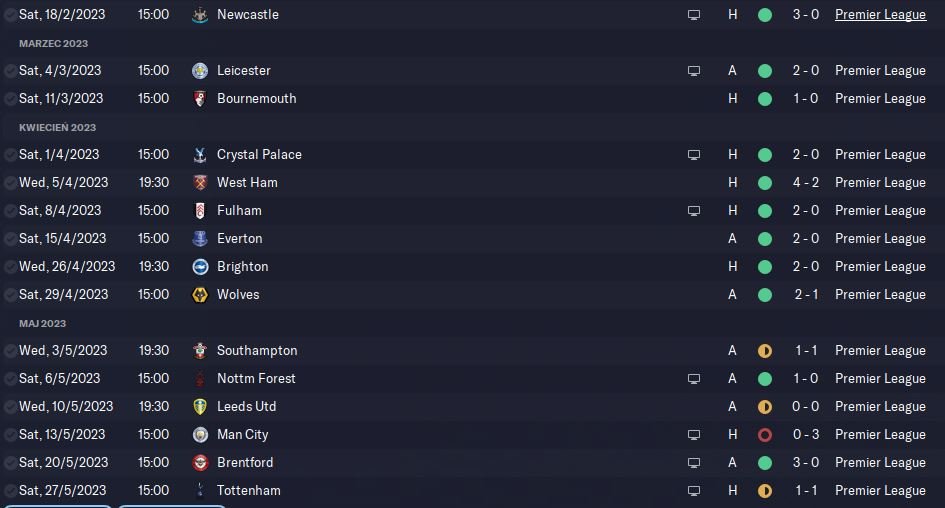Open the underlined Premier League link for Newcastle
The image size is (945, 508).
880,14
